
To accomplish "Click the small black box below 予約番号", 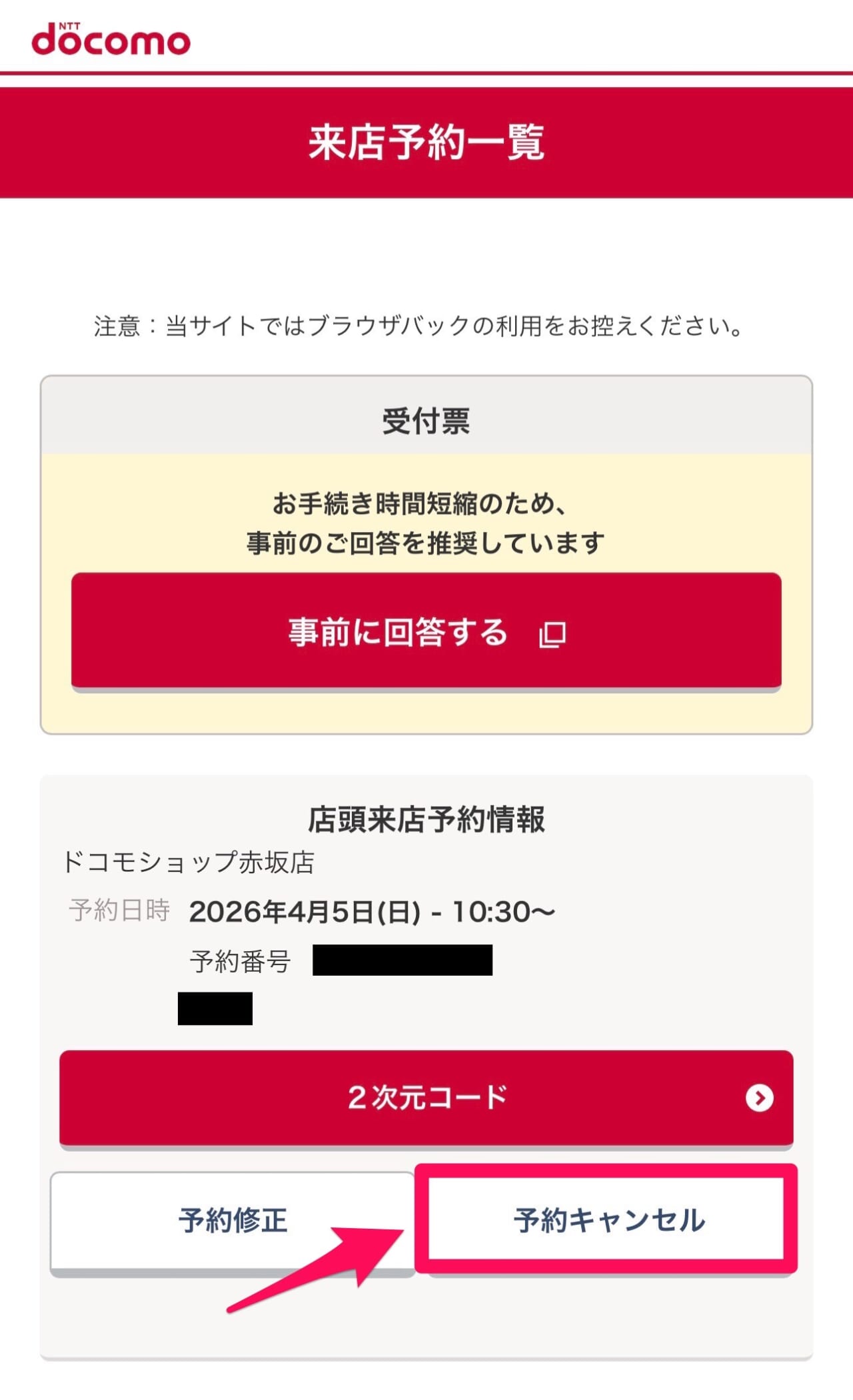I will point(215,1008).
